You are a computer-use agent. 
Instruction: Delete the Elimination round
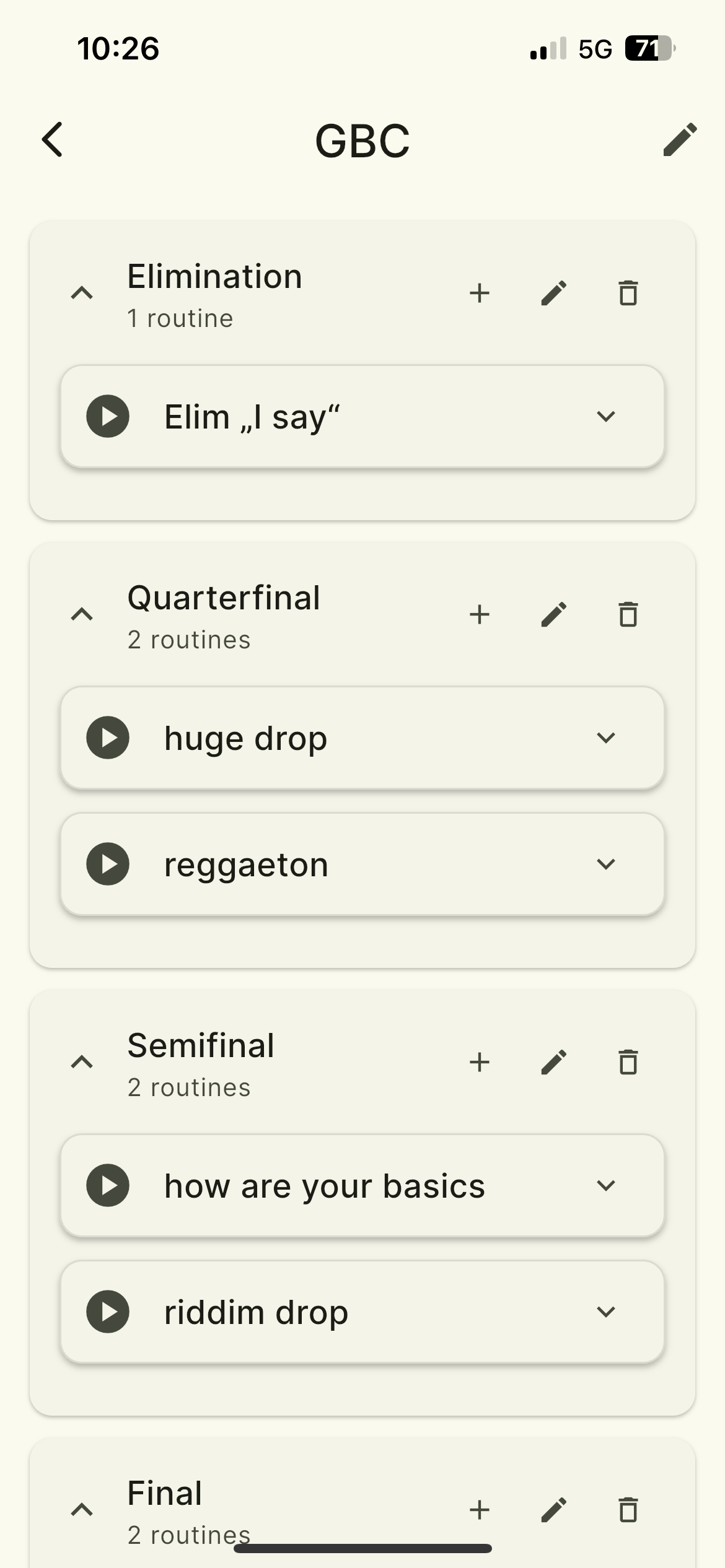[x=628, y=293]
